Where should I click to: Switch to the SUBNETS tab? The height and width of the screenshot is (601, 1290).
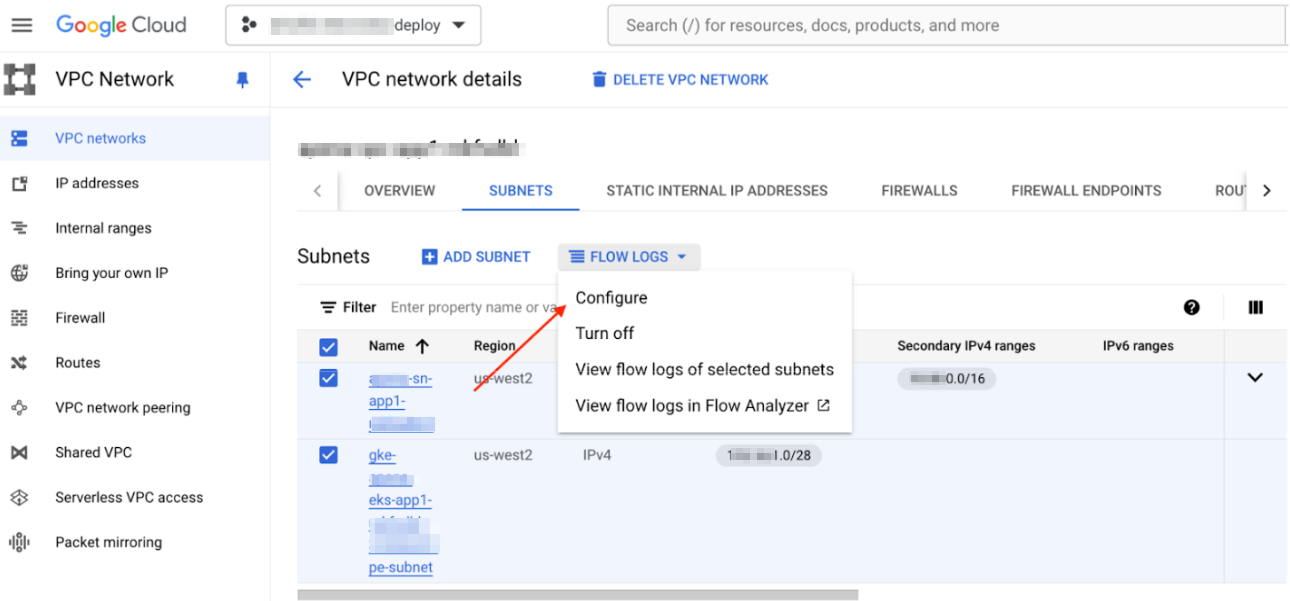click(521, 190)
